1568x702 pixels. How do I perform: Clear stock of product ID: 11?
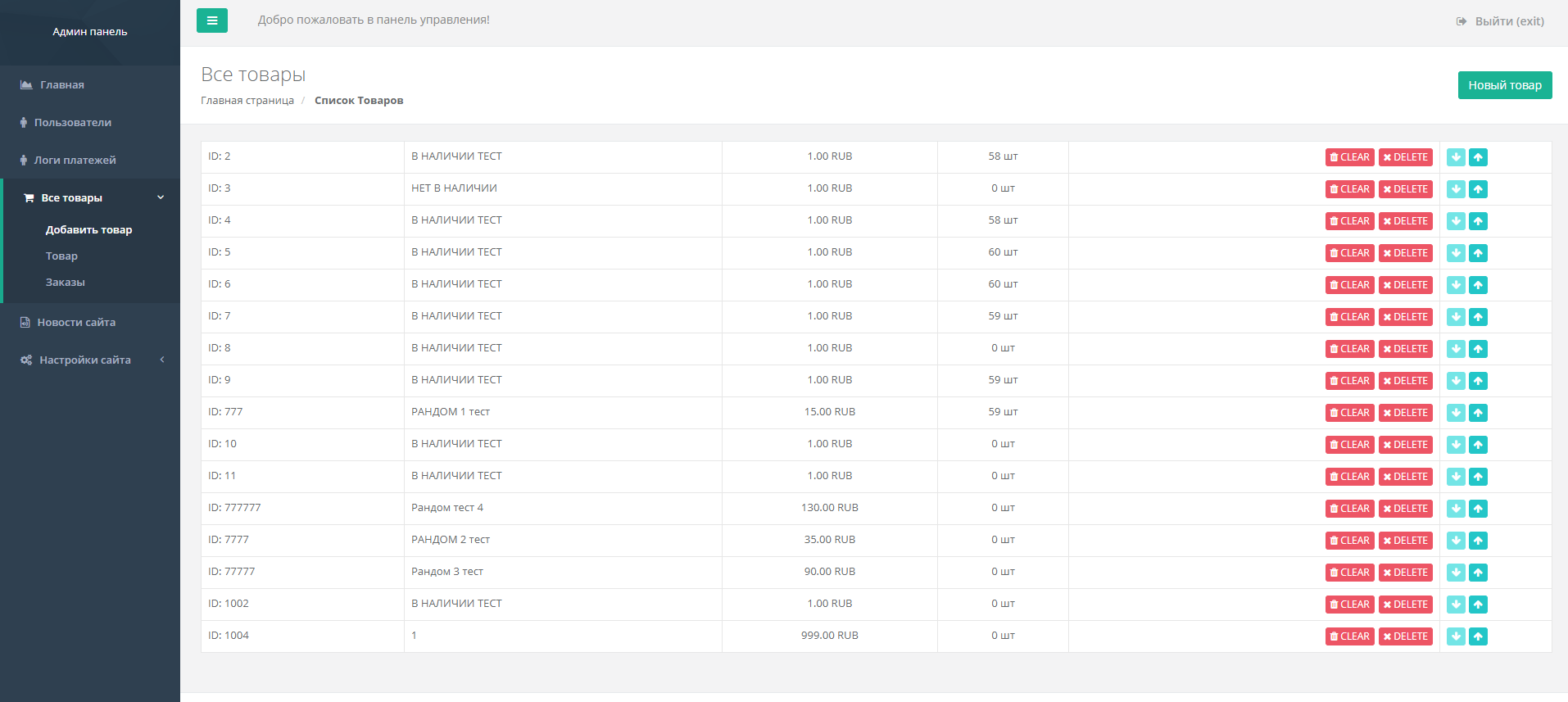(x=1349, y=477)
